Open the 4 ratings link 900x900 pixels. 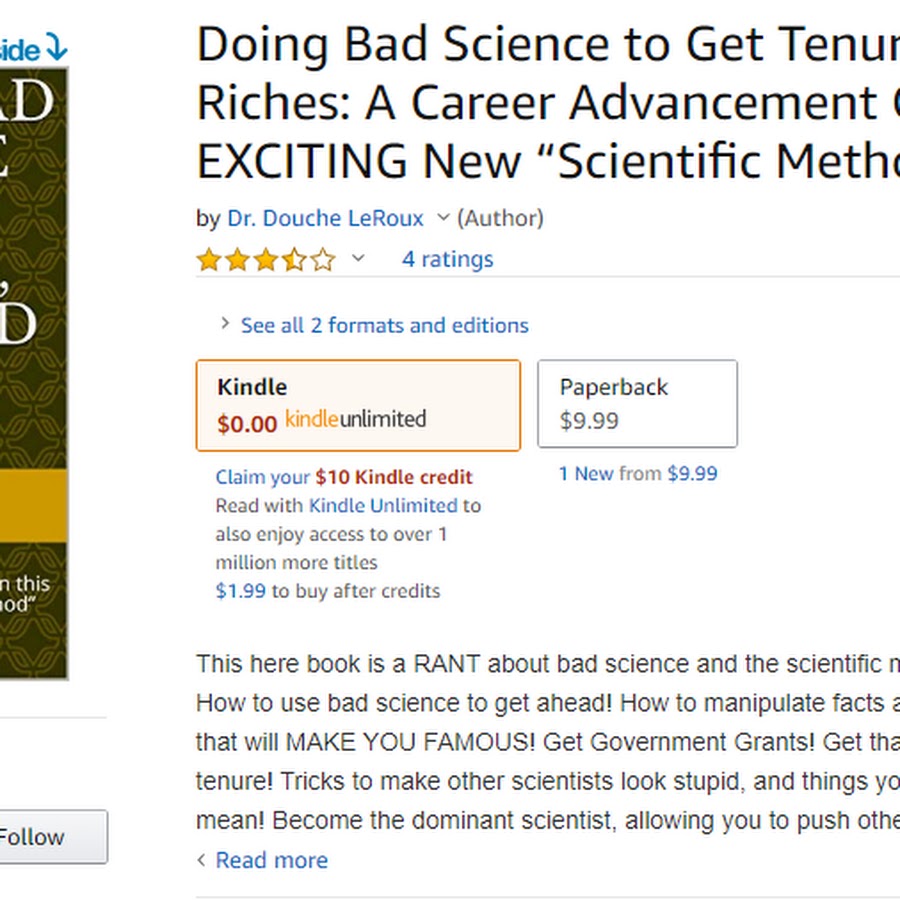(x=448, y=259)
